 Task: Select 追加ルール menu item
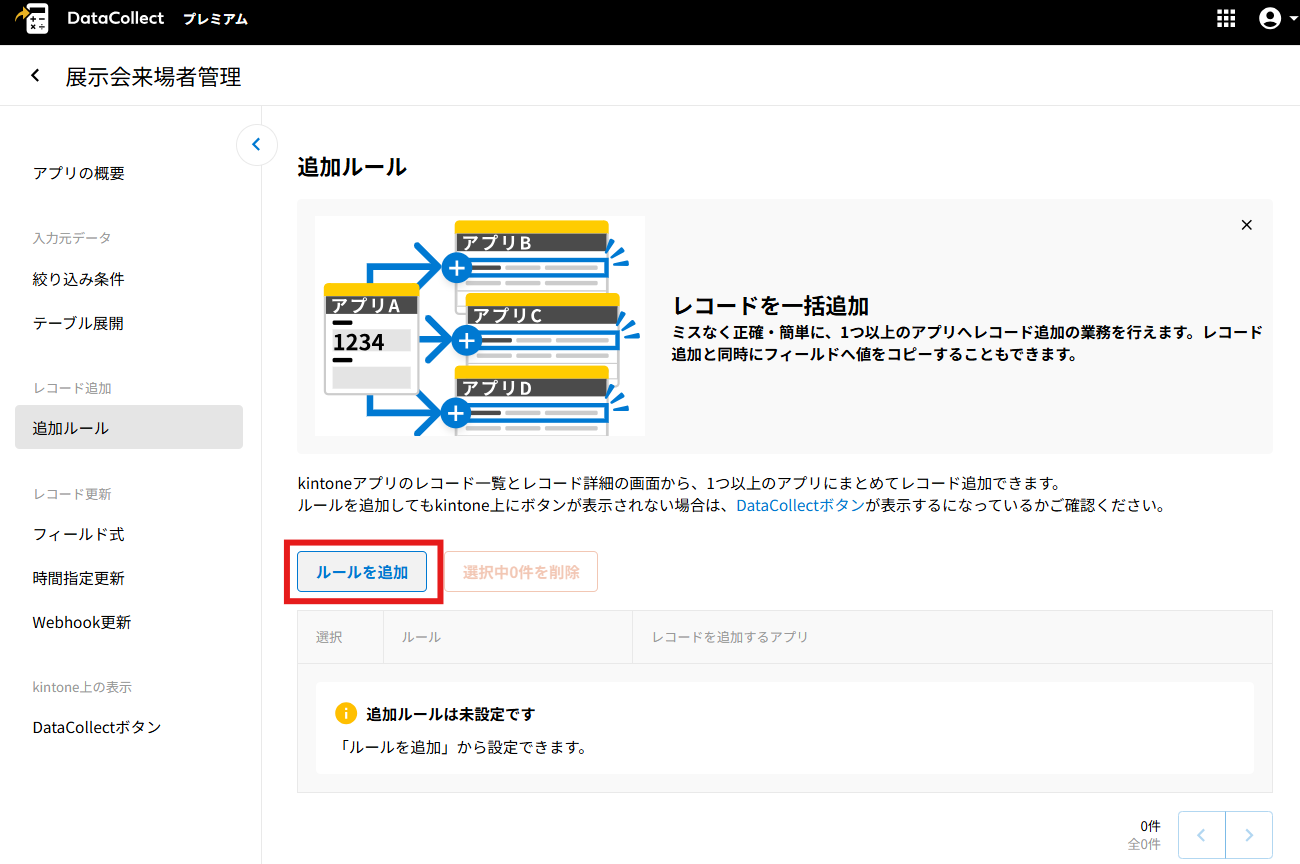pyautogui.click(x=129, y=427)
